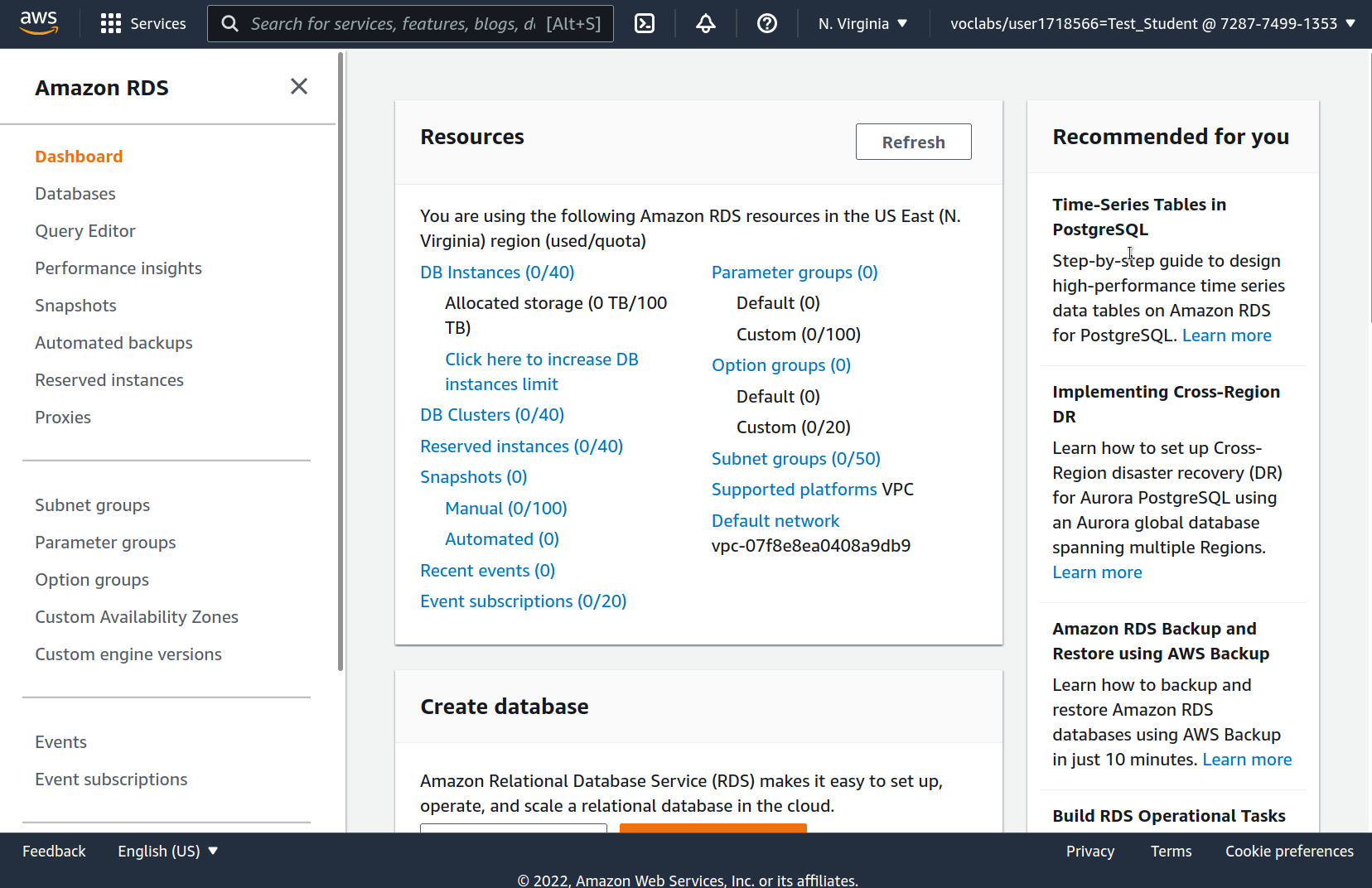
Task: Open Reserved instances (0/40) resource link
Action: 521,446
